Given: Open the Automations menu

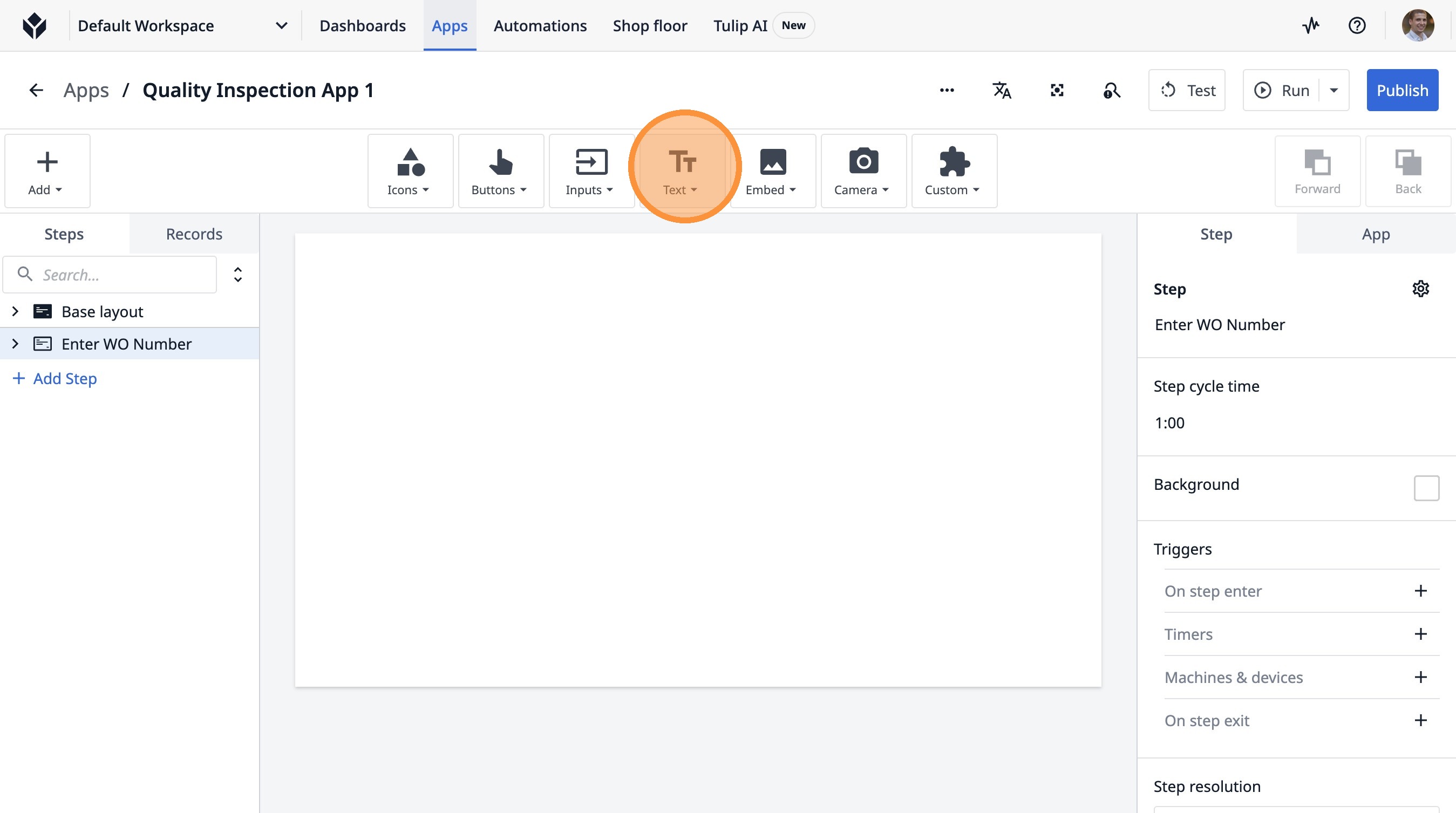Looking at the screenshot, I should pyautogui.click(x=540, y=25).
